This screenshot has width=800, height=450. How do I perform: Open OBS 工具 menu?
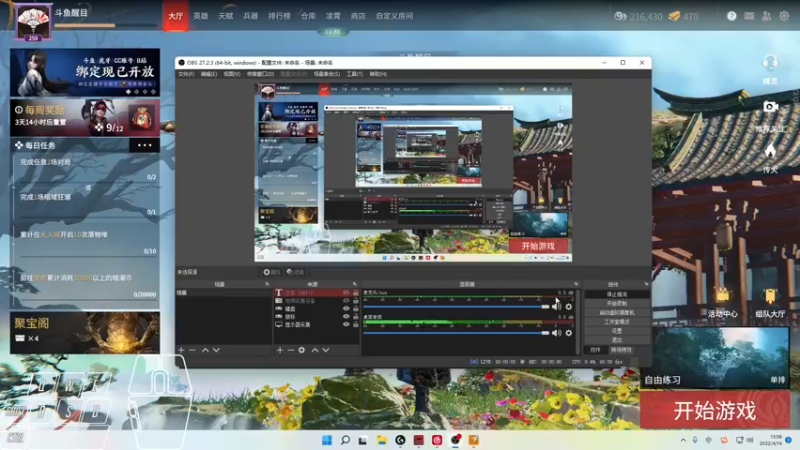(355, 74)
